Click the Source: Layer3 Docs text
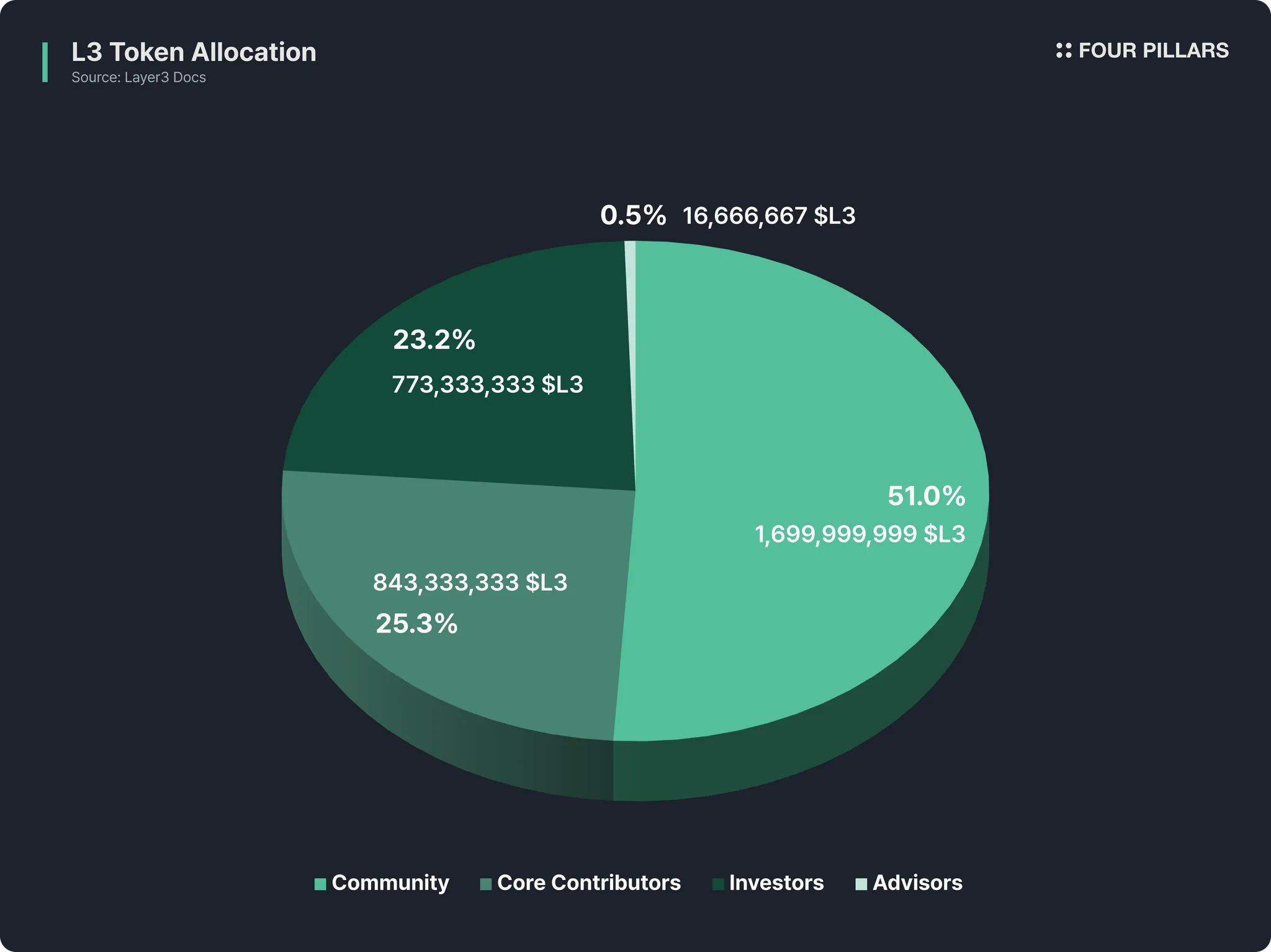1271x952 pixels. click(x=138, y=78)
